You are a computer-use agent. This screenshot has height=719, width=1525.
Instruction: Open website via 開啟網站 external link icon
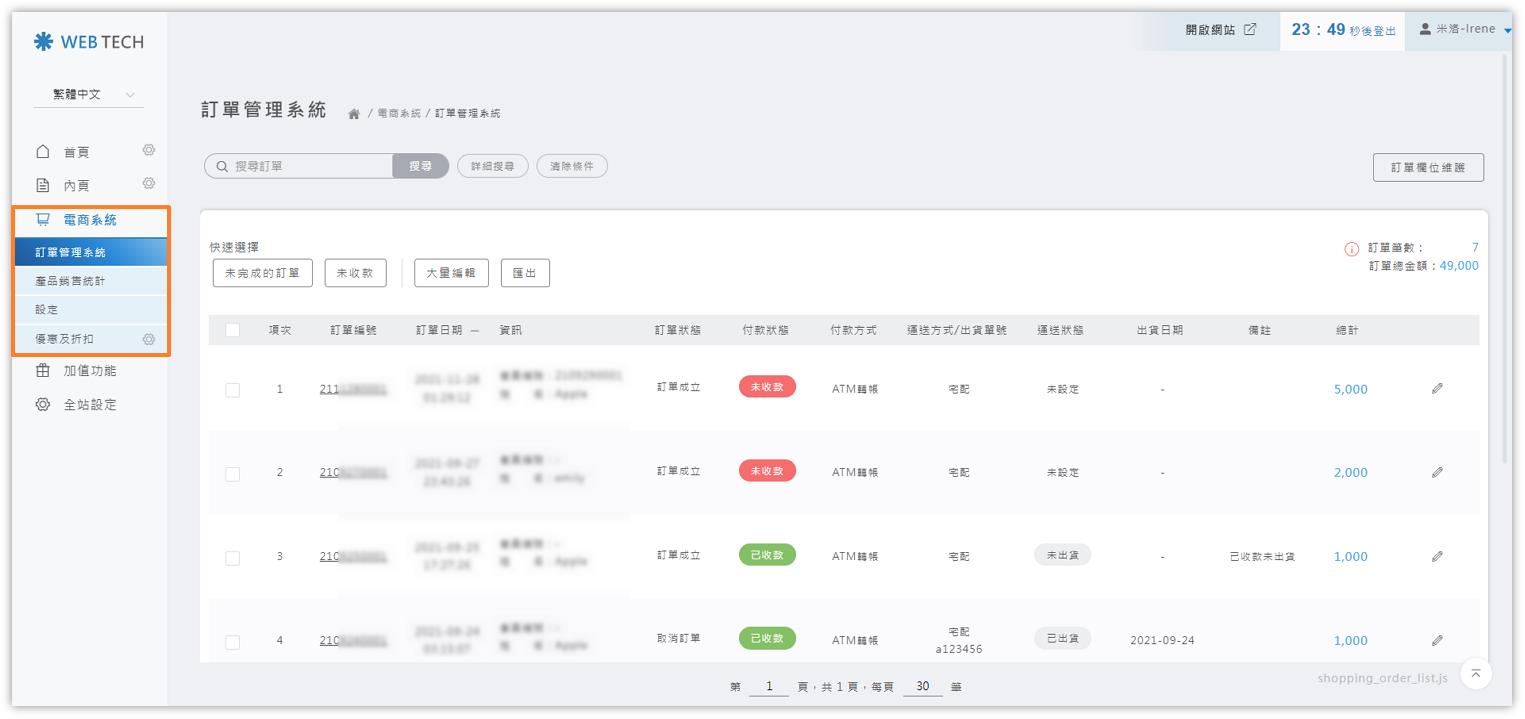[x=1250, y=29]
